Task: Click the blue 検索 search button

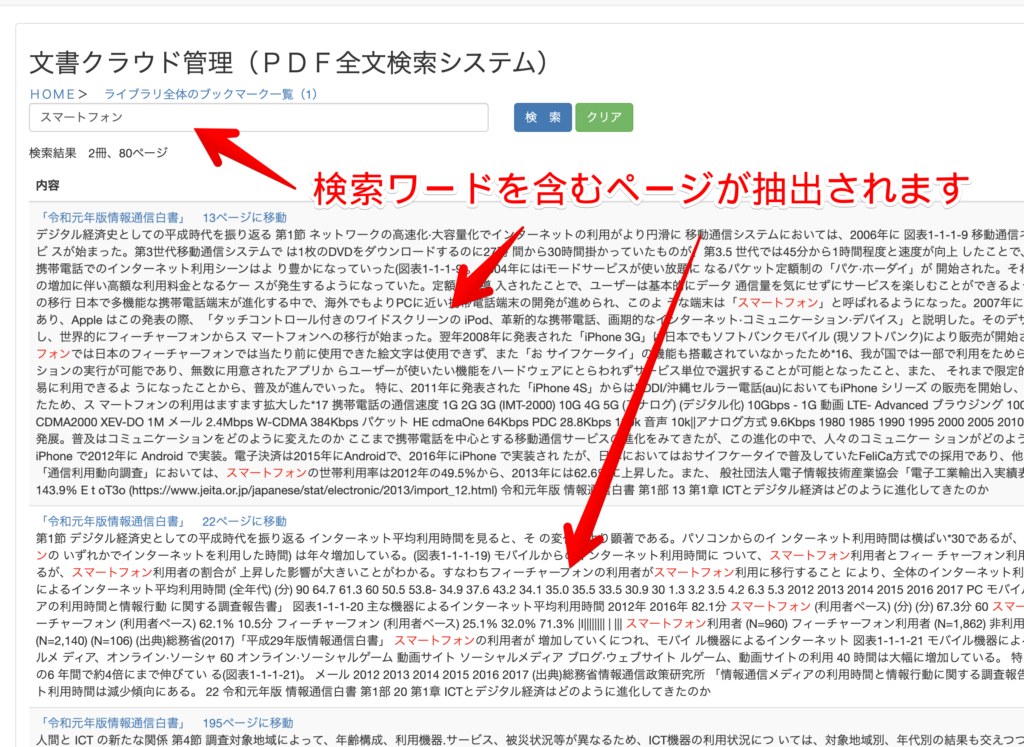Action: (x=542, y=117)
